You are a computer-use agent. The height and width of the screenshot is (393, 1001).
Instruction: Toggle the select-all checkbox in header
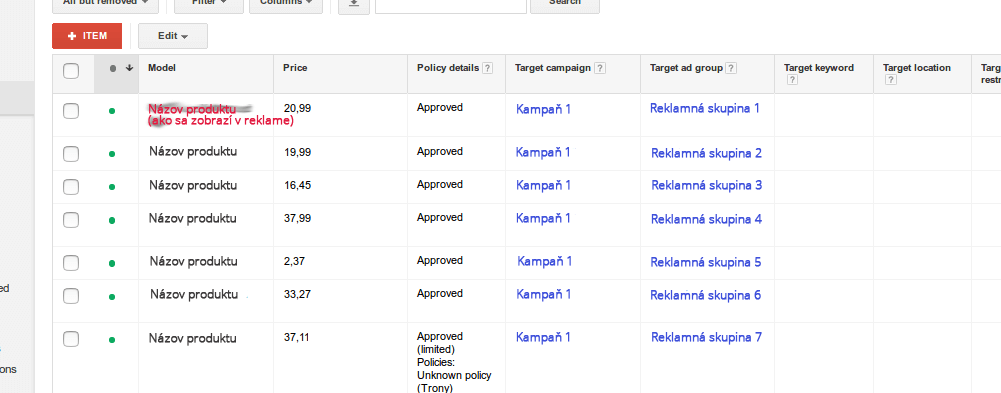(71, 71)
